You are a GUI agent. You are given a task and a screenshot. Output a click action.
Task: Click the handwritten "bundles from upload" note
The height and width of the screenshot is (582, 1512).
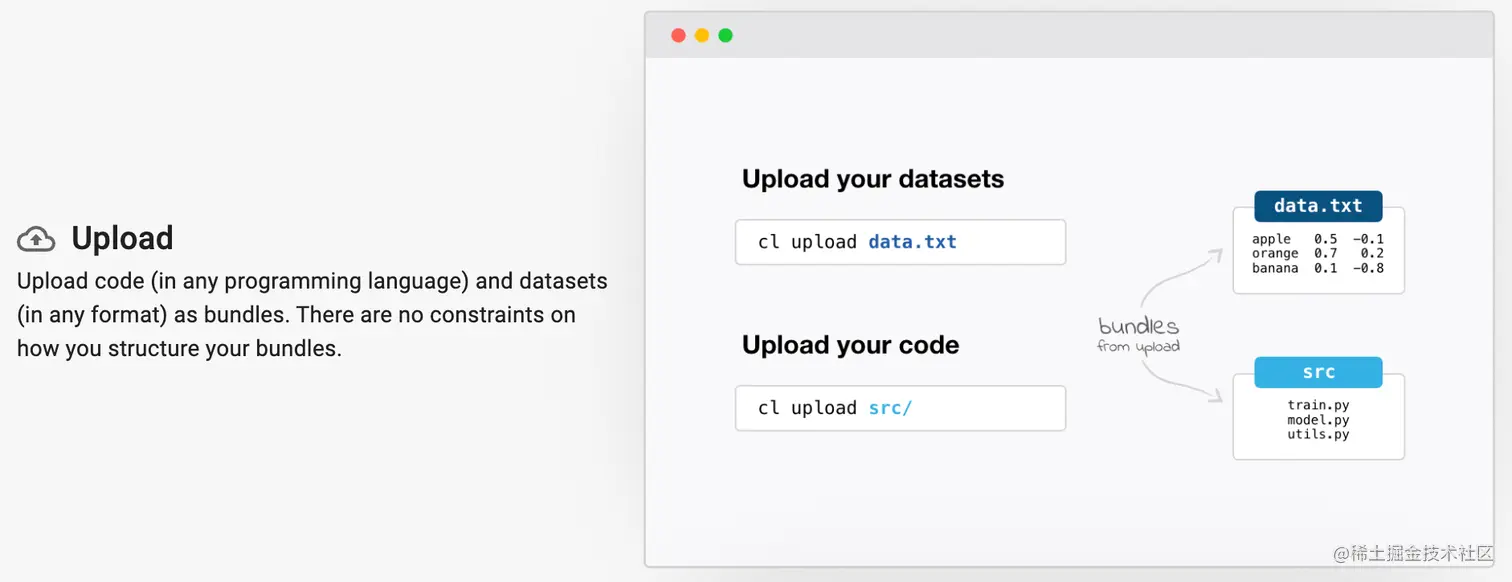pyautogui.click(x=1138, y=334)
